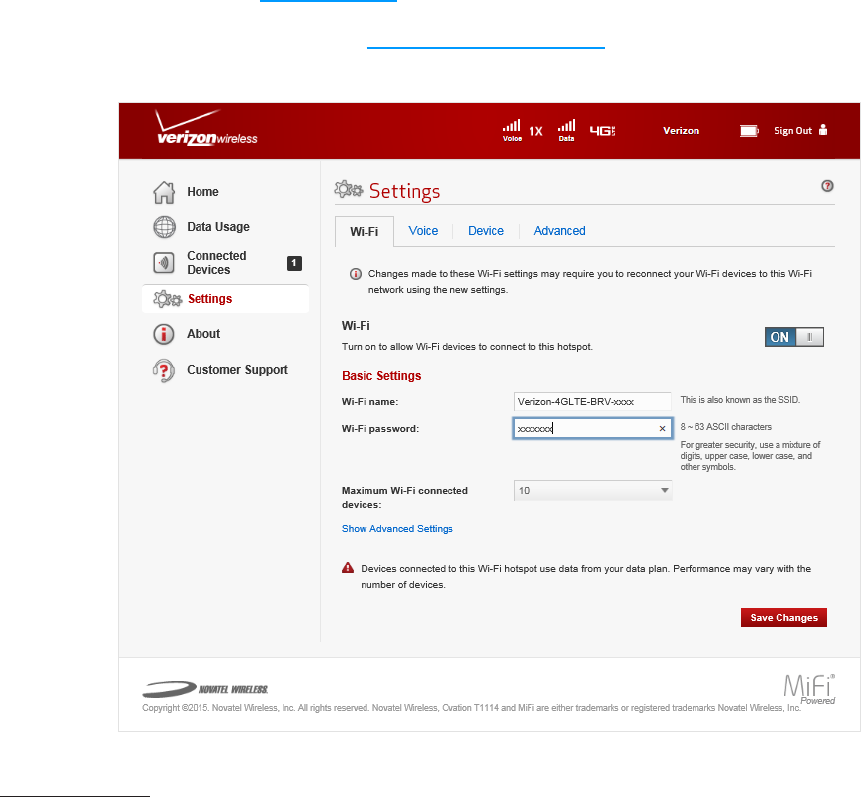Clear the Wi-Fi password with X icon

pyautogui.click(x=662, y=428)
